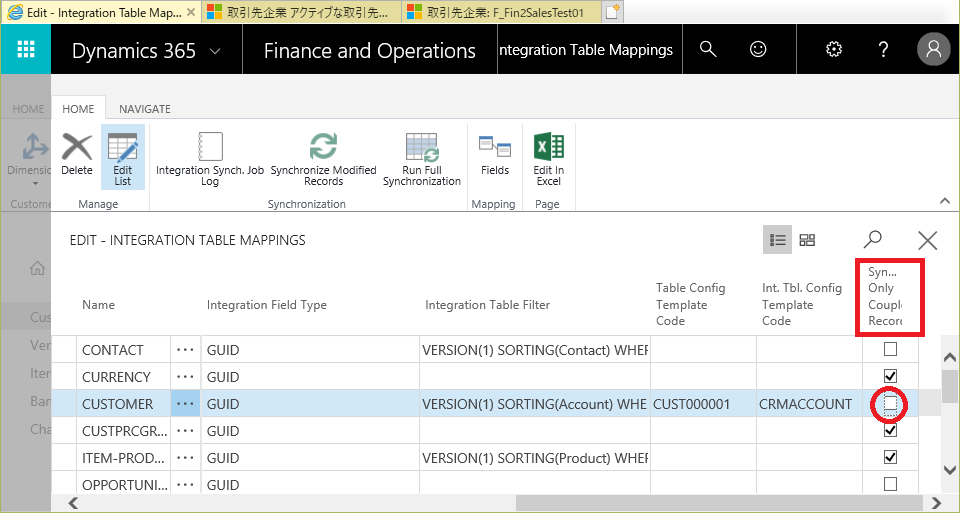The image size is (960, 513).
Task: Switch to list view icon
Action: (x=778, y=240)
